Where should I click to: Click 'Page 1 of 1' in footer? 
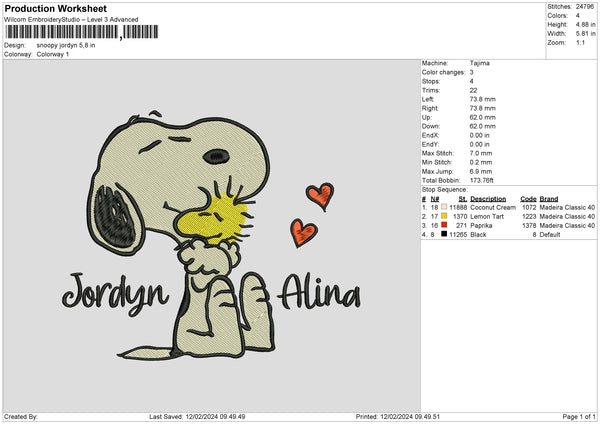(x=579, y=416)
